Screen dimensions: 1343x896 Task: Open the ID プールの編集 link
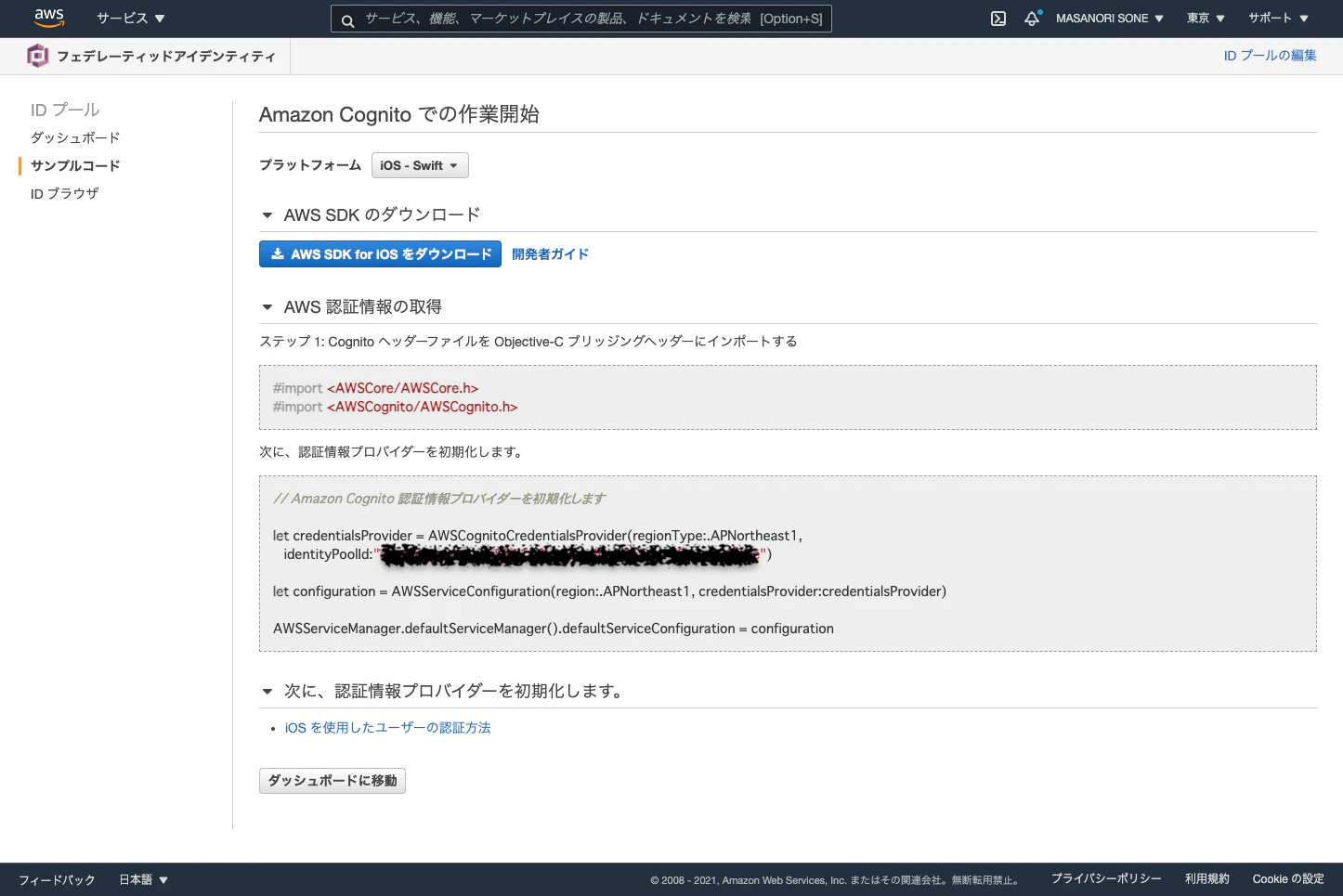1270,55
